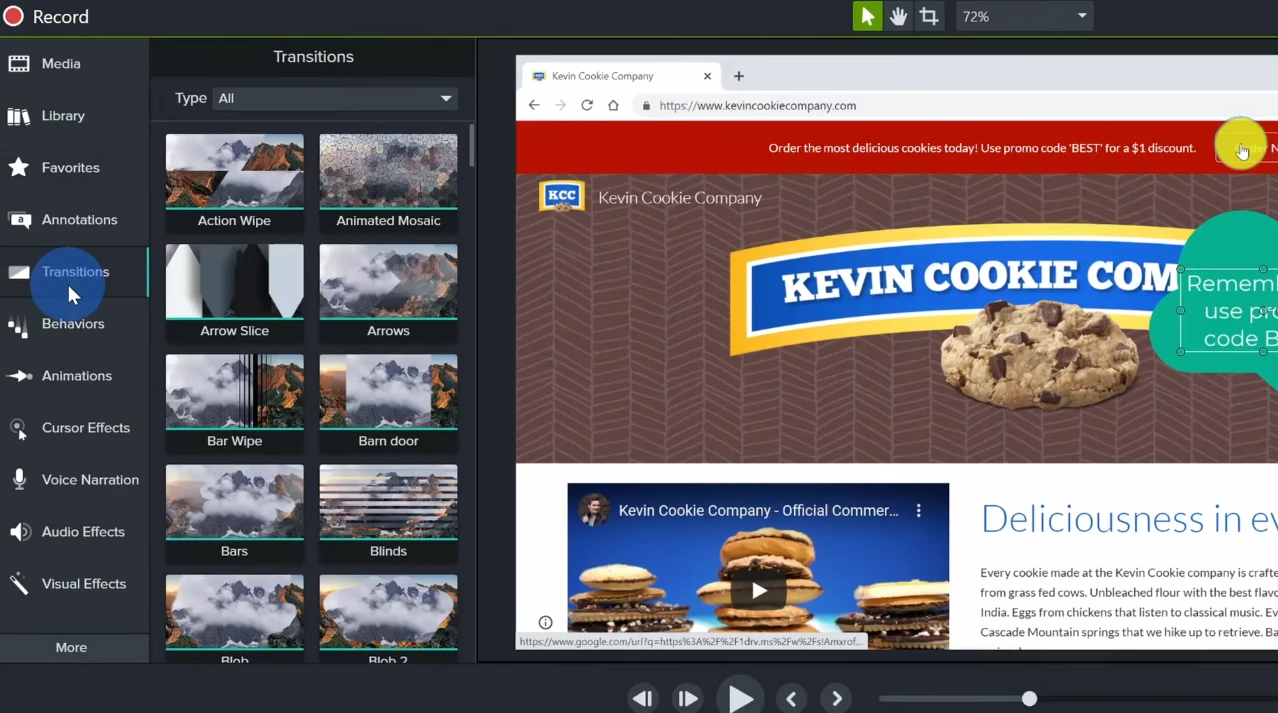Toggle the Favorites panel
Viewport: 1278px width, 713px height.
click(70, 167)
